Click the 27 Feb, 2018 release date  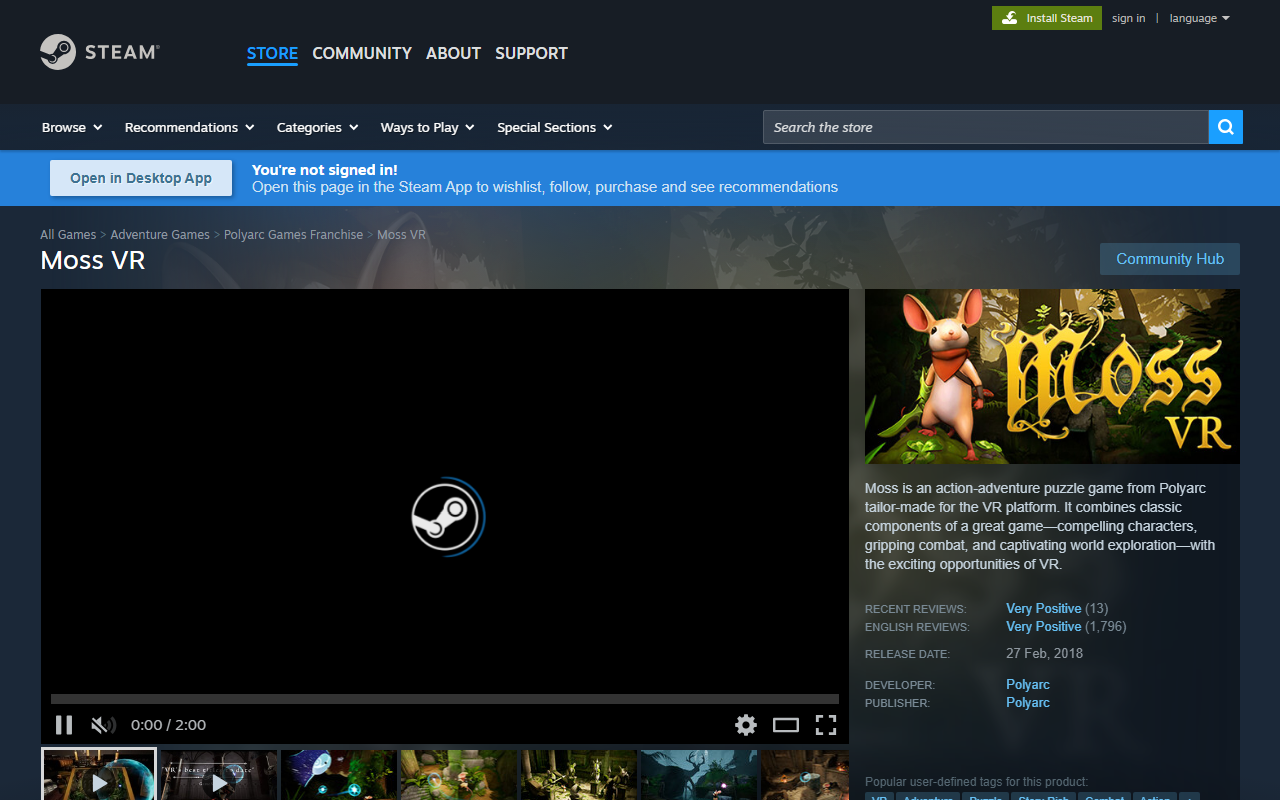click(1044, 653)
